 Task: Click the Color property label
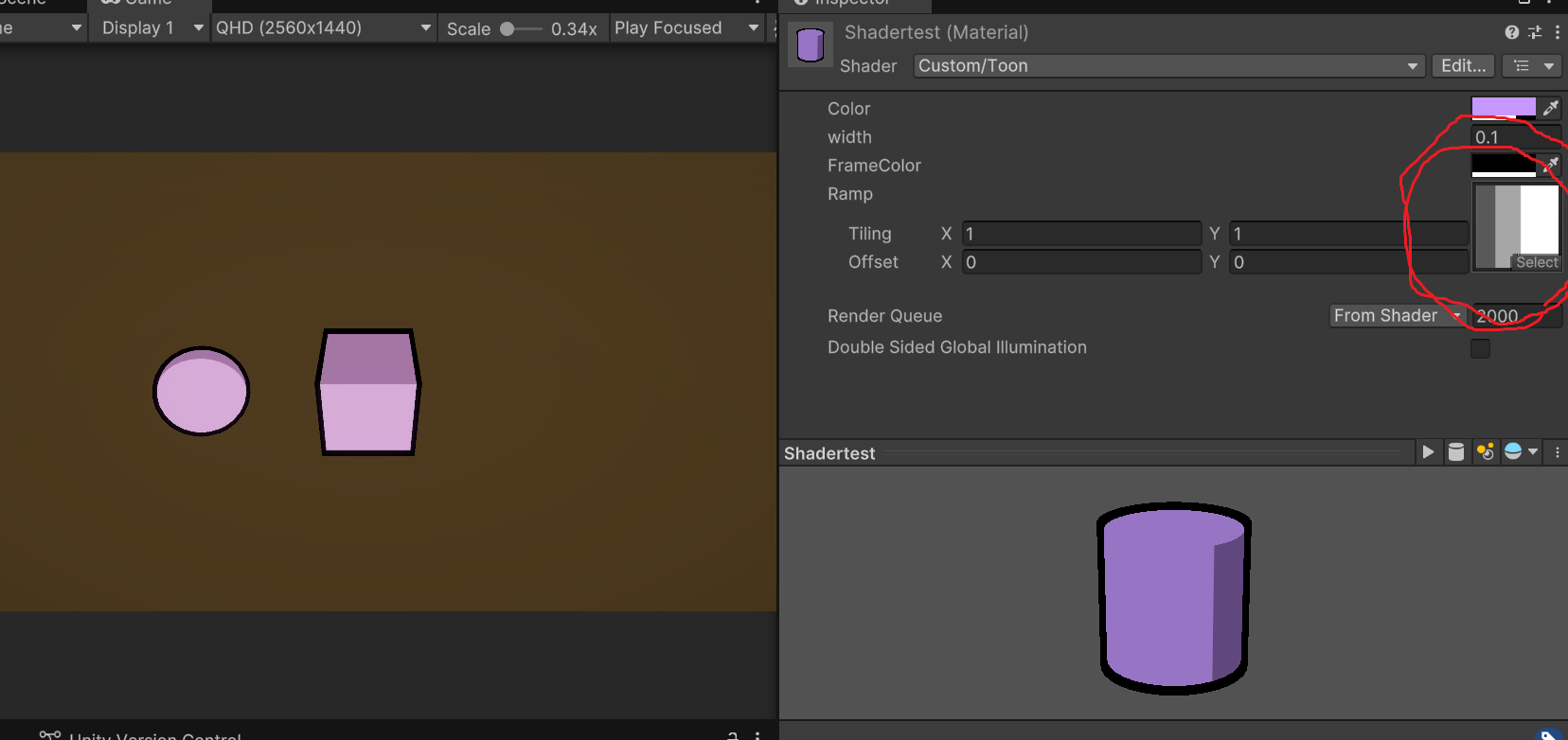(848, 109)
